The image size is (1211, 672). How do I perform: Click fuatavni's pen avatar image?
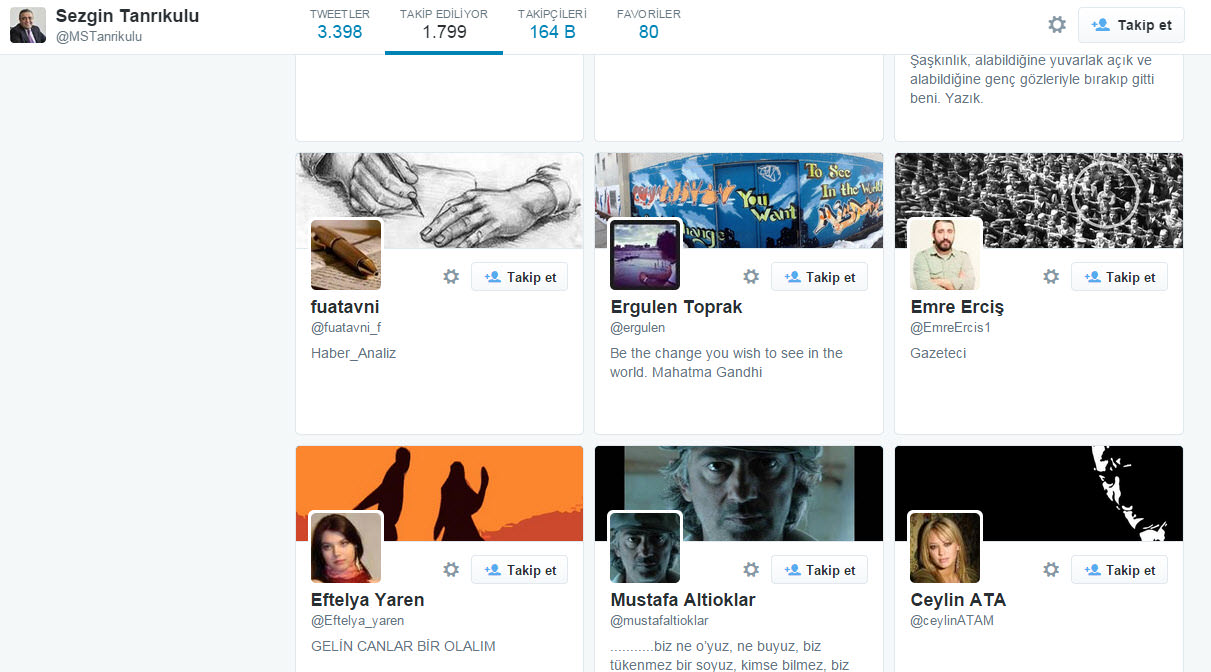click(x=346, y=255)
